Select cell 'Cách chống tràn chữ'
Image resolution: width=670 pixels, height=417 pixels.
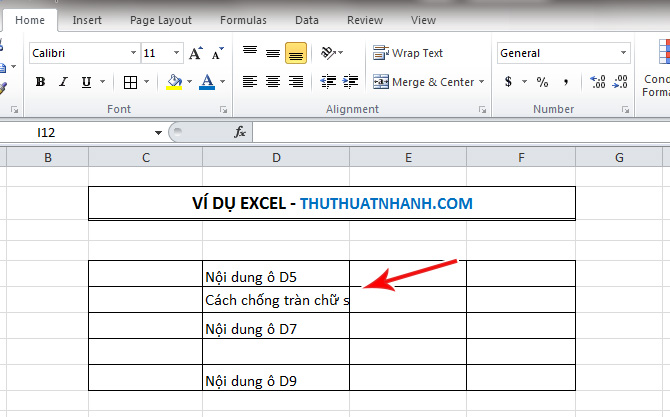276,300
